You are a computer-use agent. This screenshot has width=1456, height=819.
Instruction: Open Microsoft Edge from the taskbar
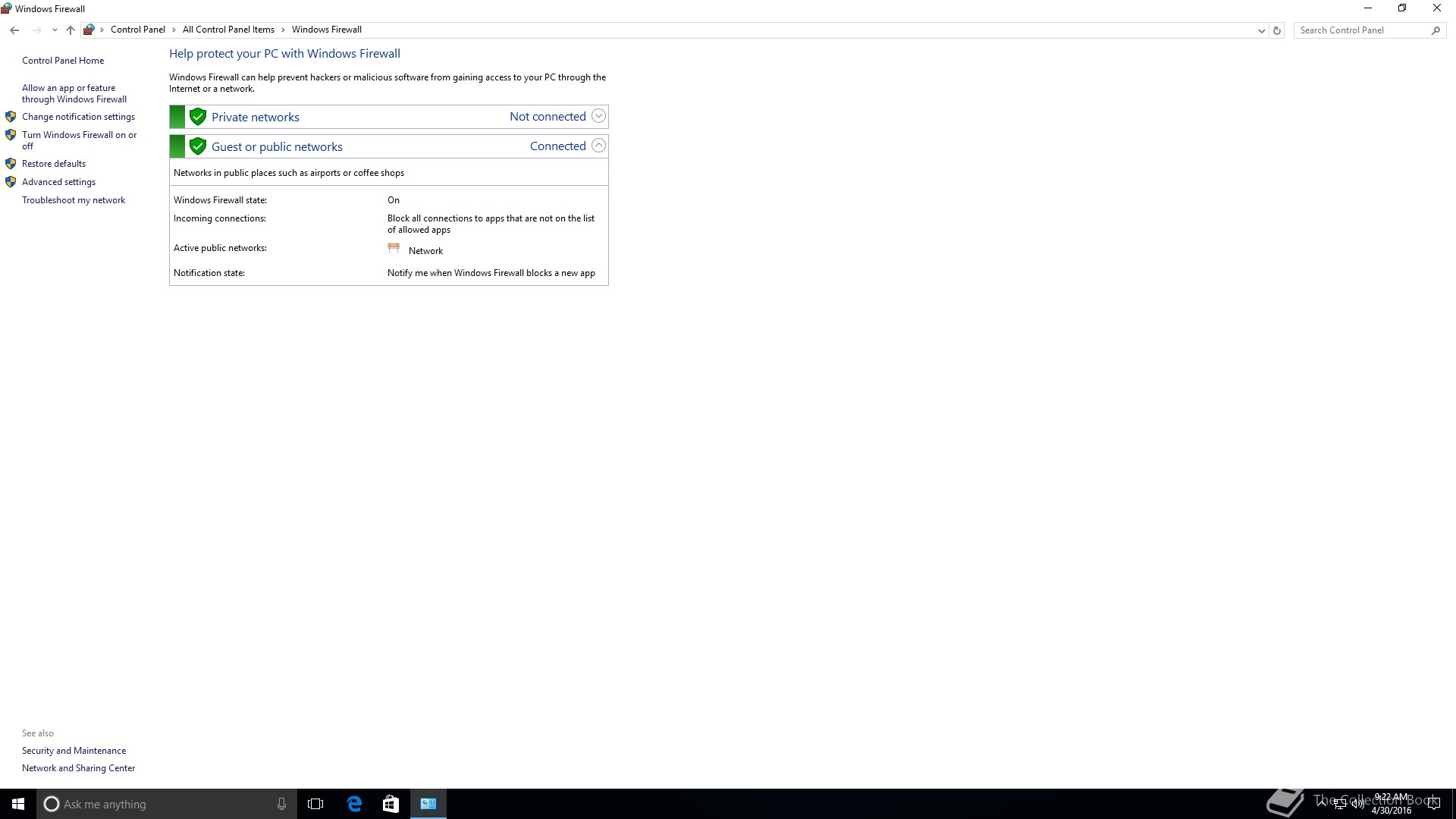pyautogui.click(x=354, y=804)
